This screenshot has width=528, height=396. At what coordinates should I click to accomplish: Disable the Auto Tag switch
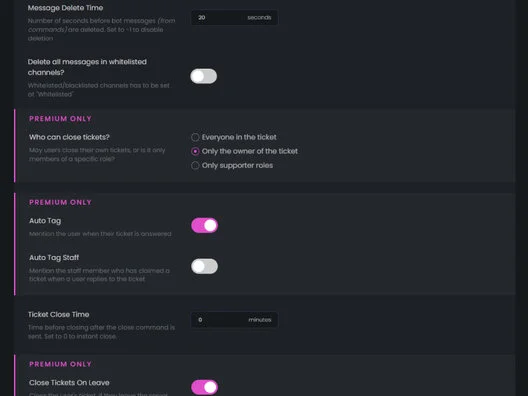click(x=204, y=225)
